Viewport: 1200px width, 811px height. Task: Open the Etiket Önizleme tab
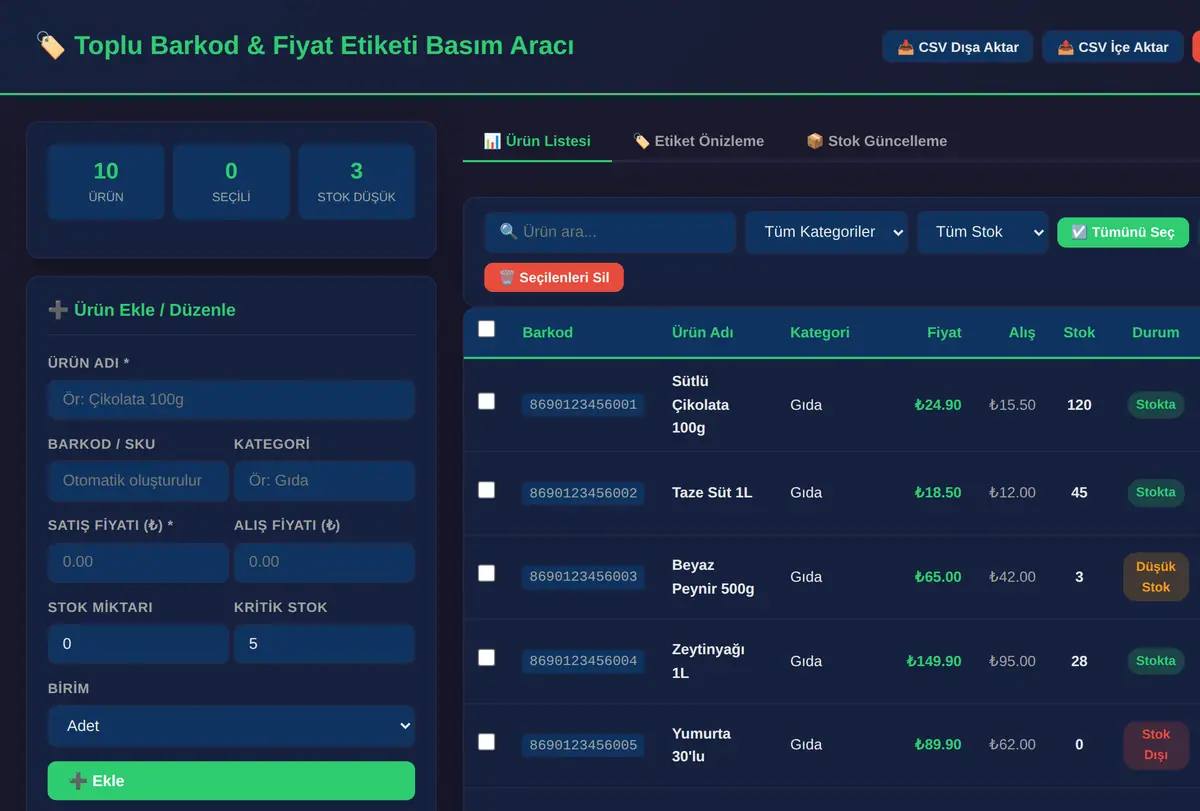tap(698, 141)
